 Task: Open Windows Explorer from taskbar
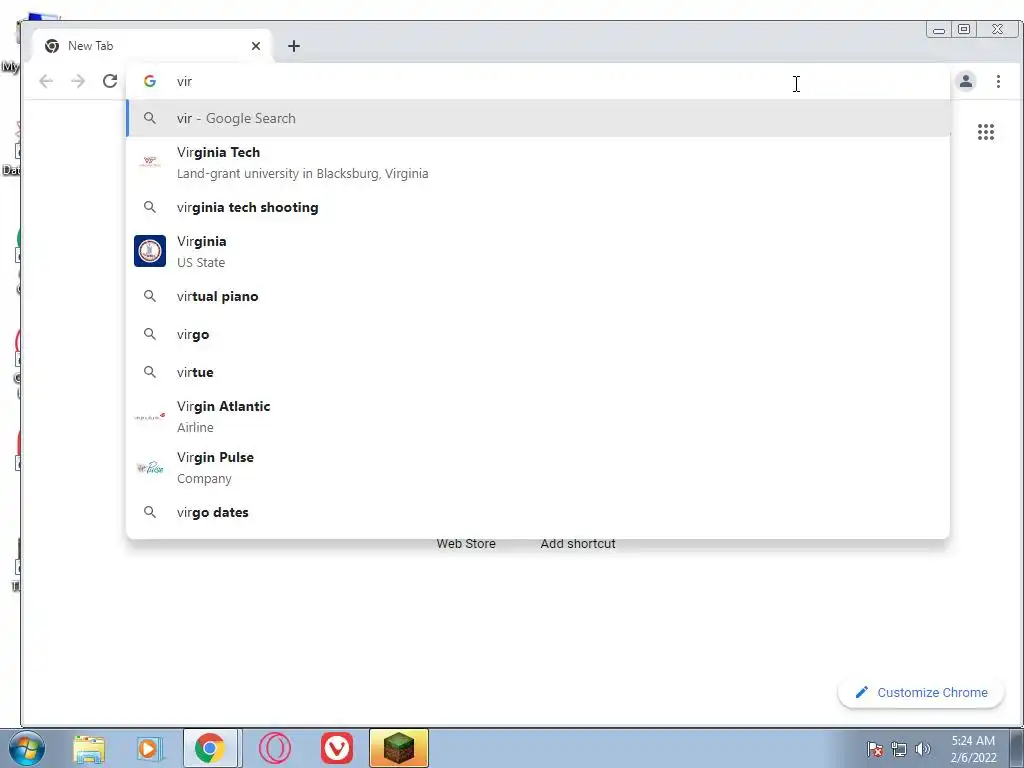point(89,748)
